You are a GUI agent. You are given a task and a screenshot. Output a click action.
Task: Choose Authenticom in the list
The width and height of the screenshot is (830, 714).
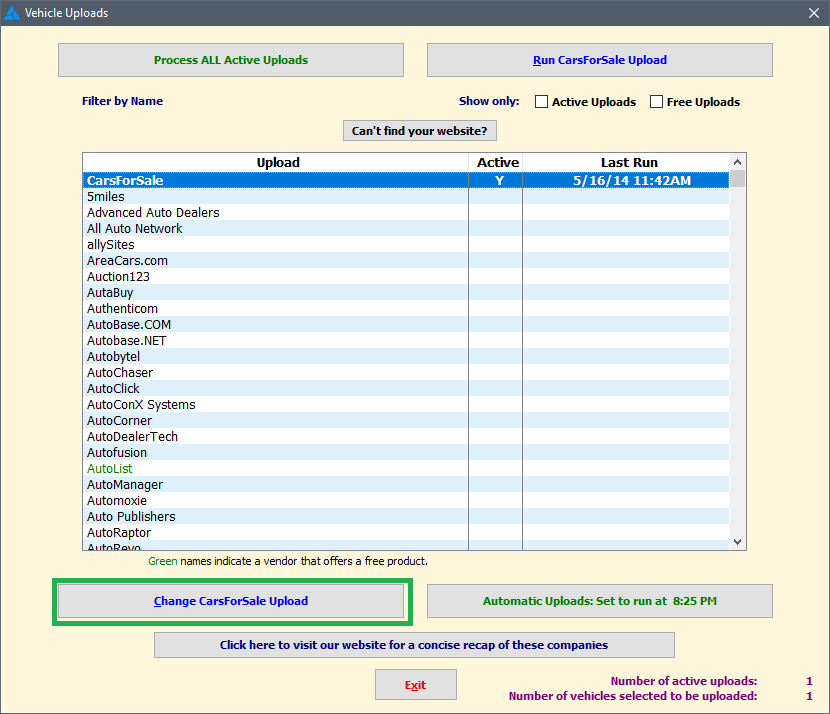coord(406,308)
